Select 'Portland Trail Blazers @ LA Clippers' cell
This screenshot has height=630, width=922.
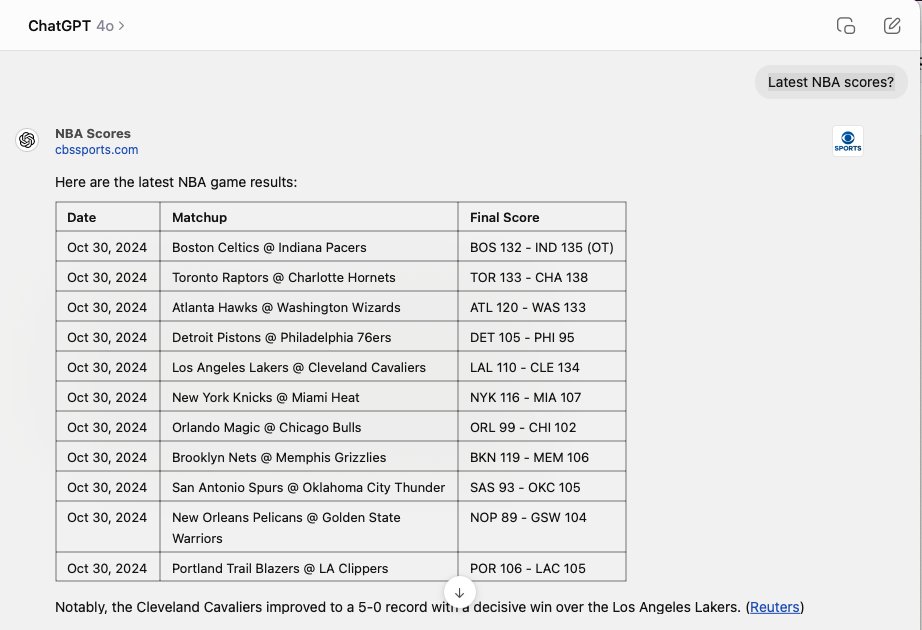coord(309,568)
